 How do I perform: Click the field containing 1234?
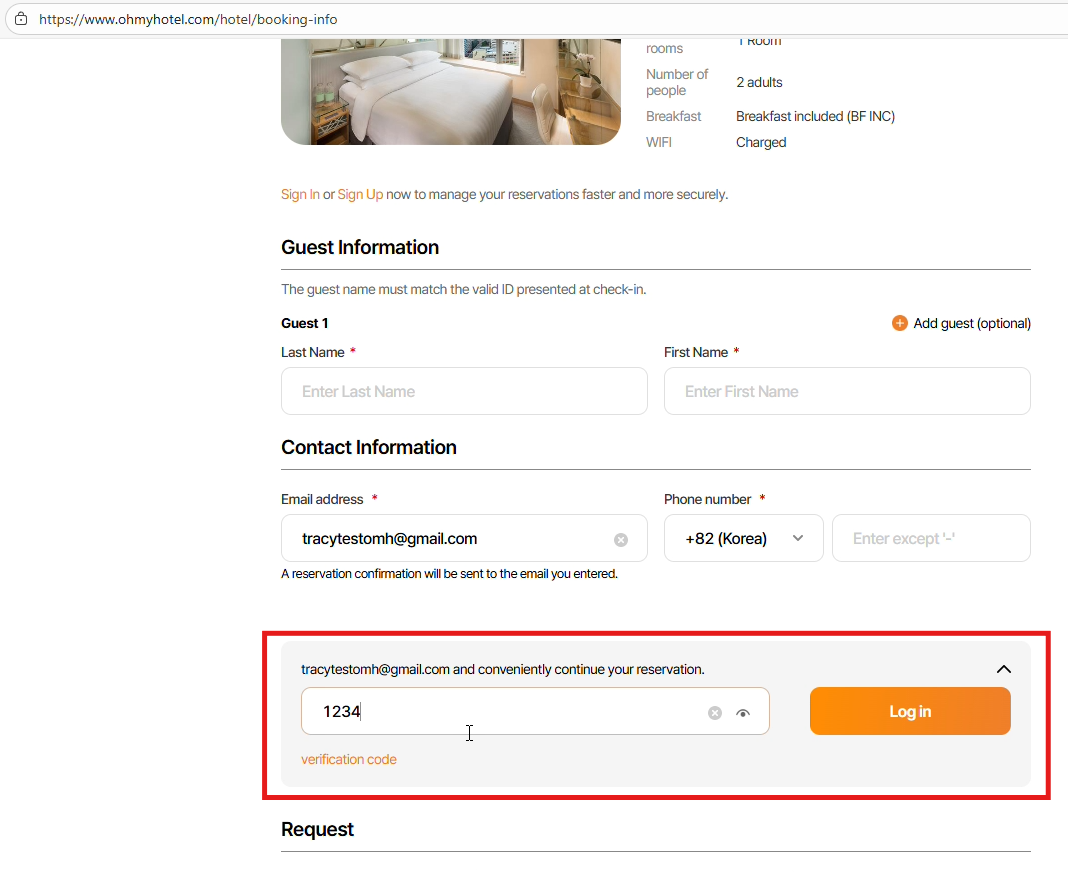click(x=500, y=712)
